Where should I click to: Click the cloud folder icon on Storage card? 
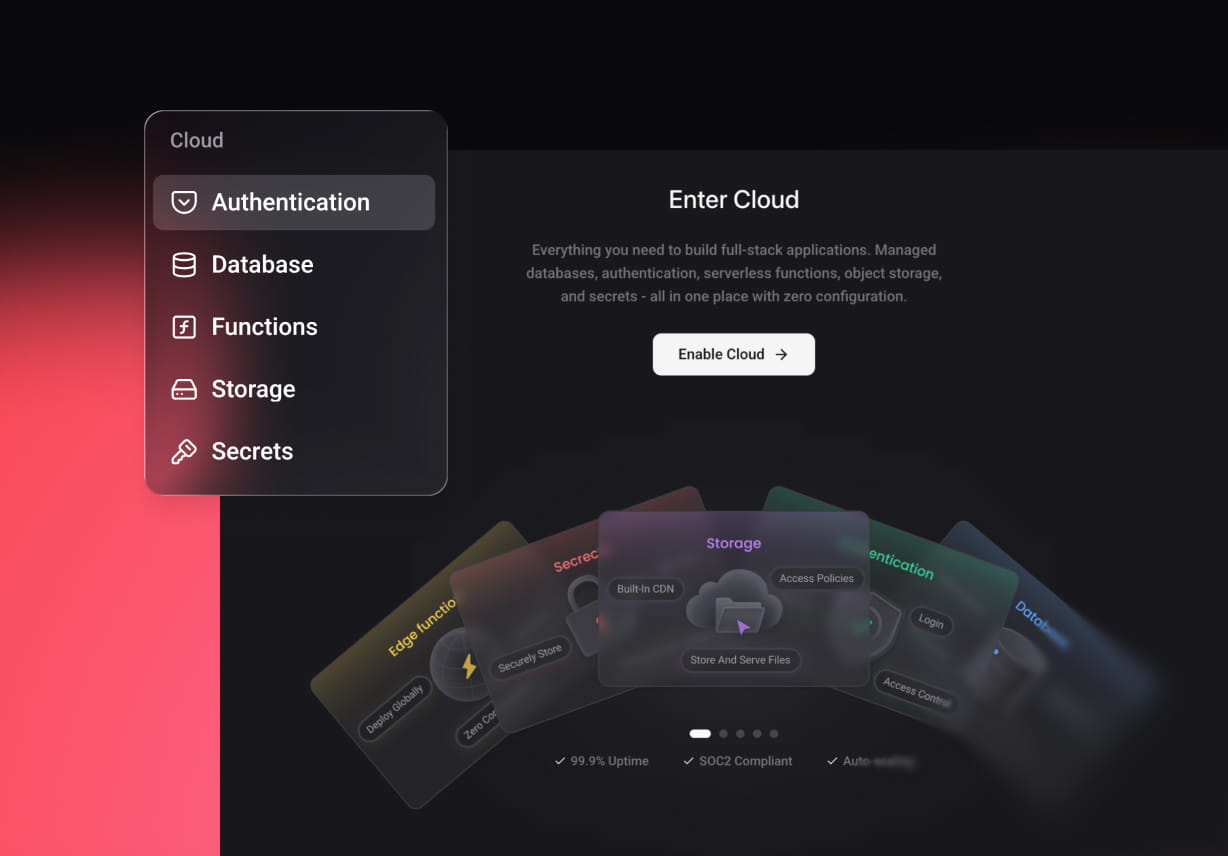click(x=734, y=602)
